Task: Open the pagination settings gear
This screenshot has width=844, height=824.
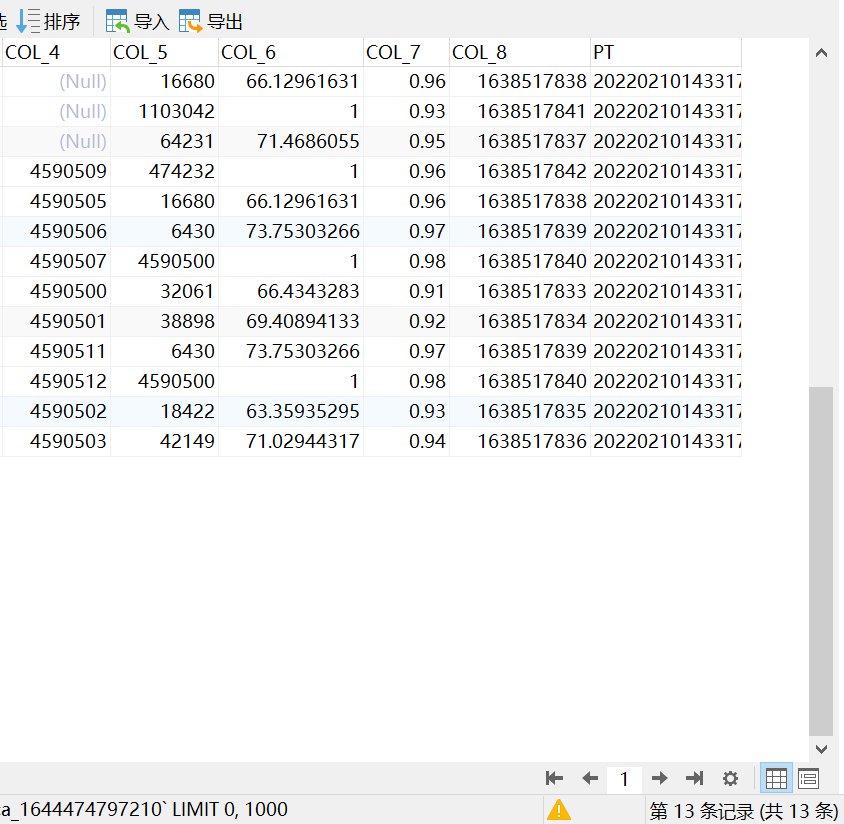Action: coord(730,778)
